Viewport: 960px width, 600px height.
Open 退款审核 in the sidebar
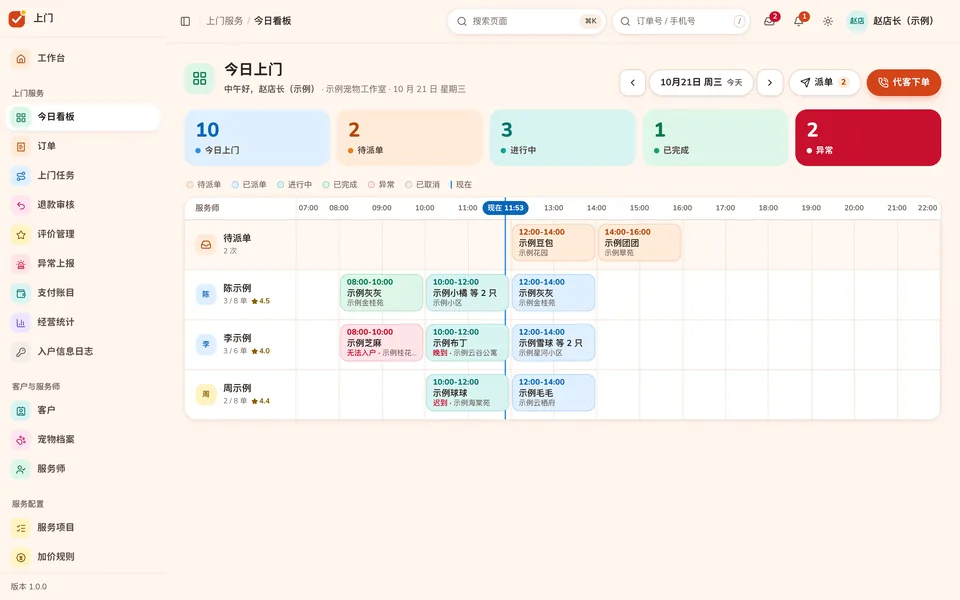click(x=83, y=204)
